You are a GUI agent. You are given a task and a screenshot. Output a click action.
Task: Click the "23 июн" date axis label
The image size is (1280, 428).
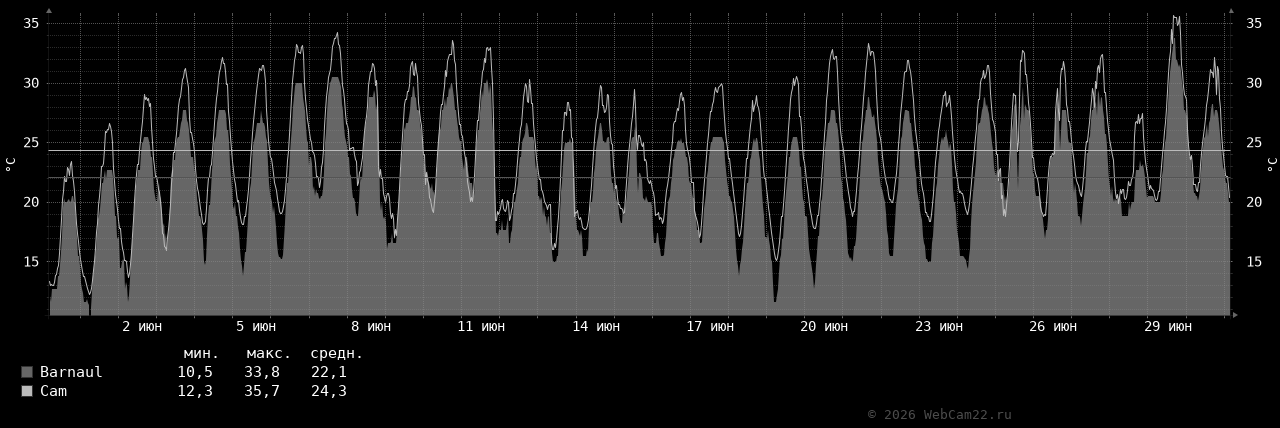[939, 326]
